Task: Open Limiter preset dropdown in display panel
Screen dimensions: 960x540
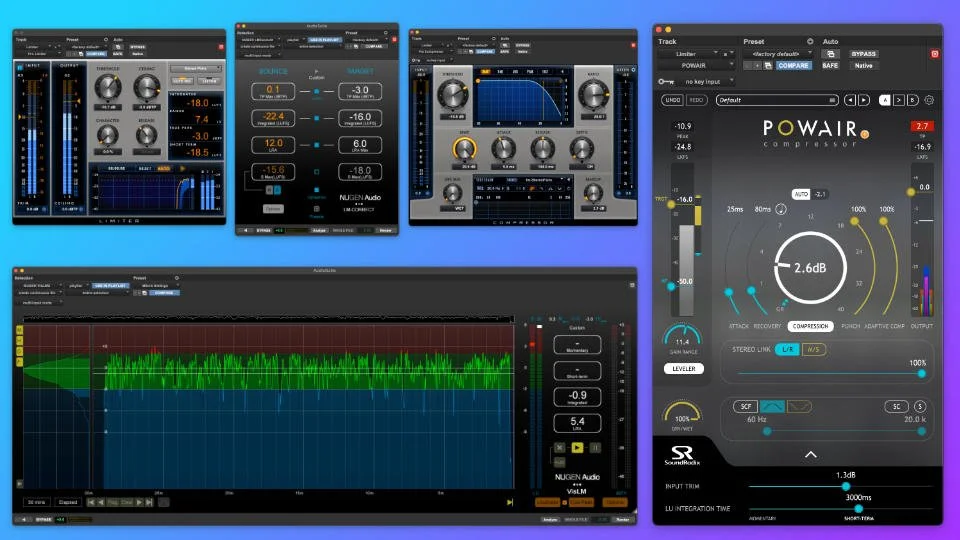Action: pyautogui.click(x=196, y=69)
